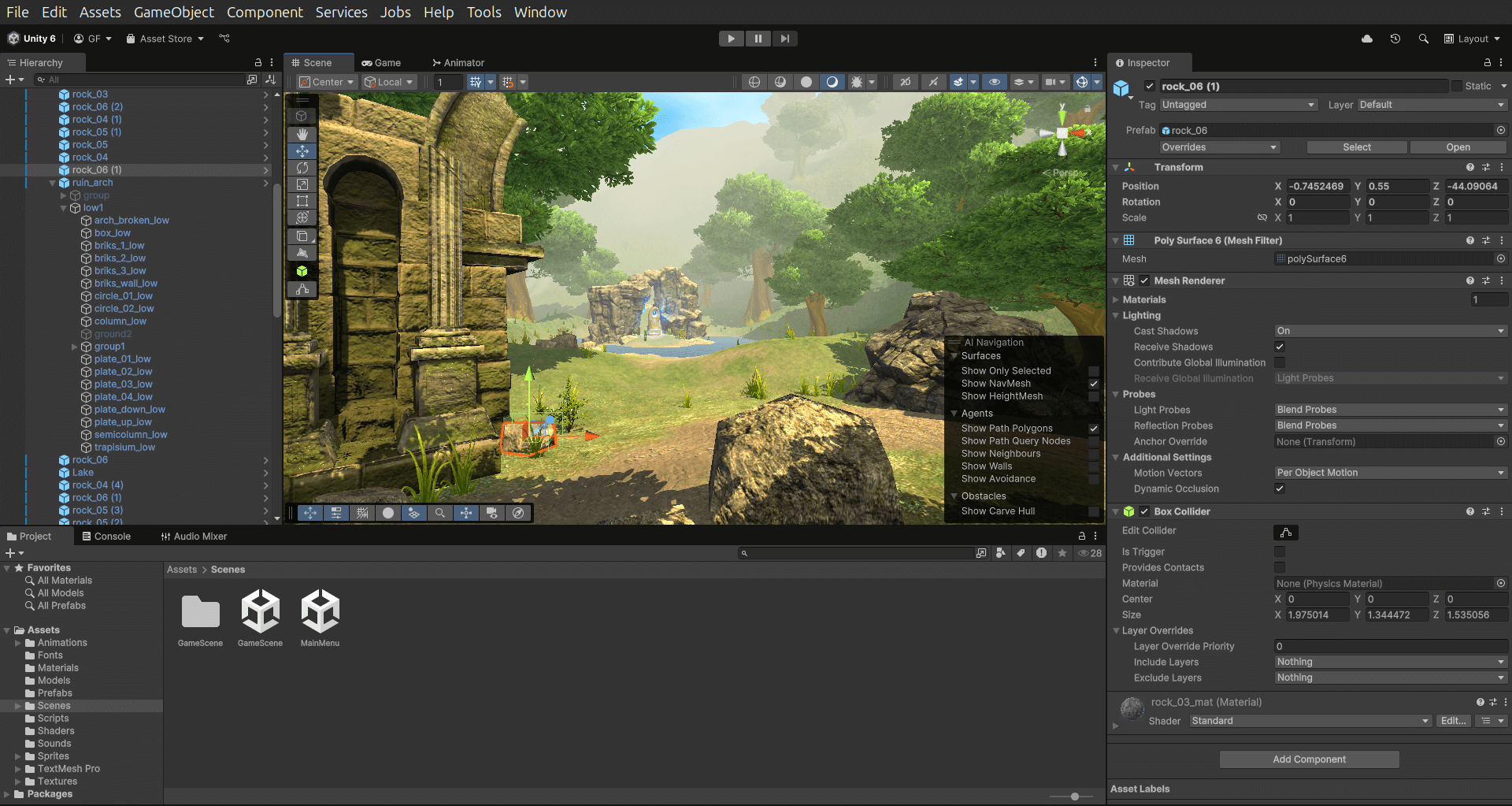Click the Step frame button
Viewport: 1512px width, 806px height.
[x=784, y=39]
